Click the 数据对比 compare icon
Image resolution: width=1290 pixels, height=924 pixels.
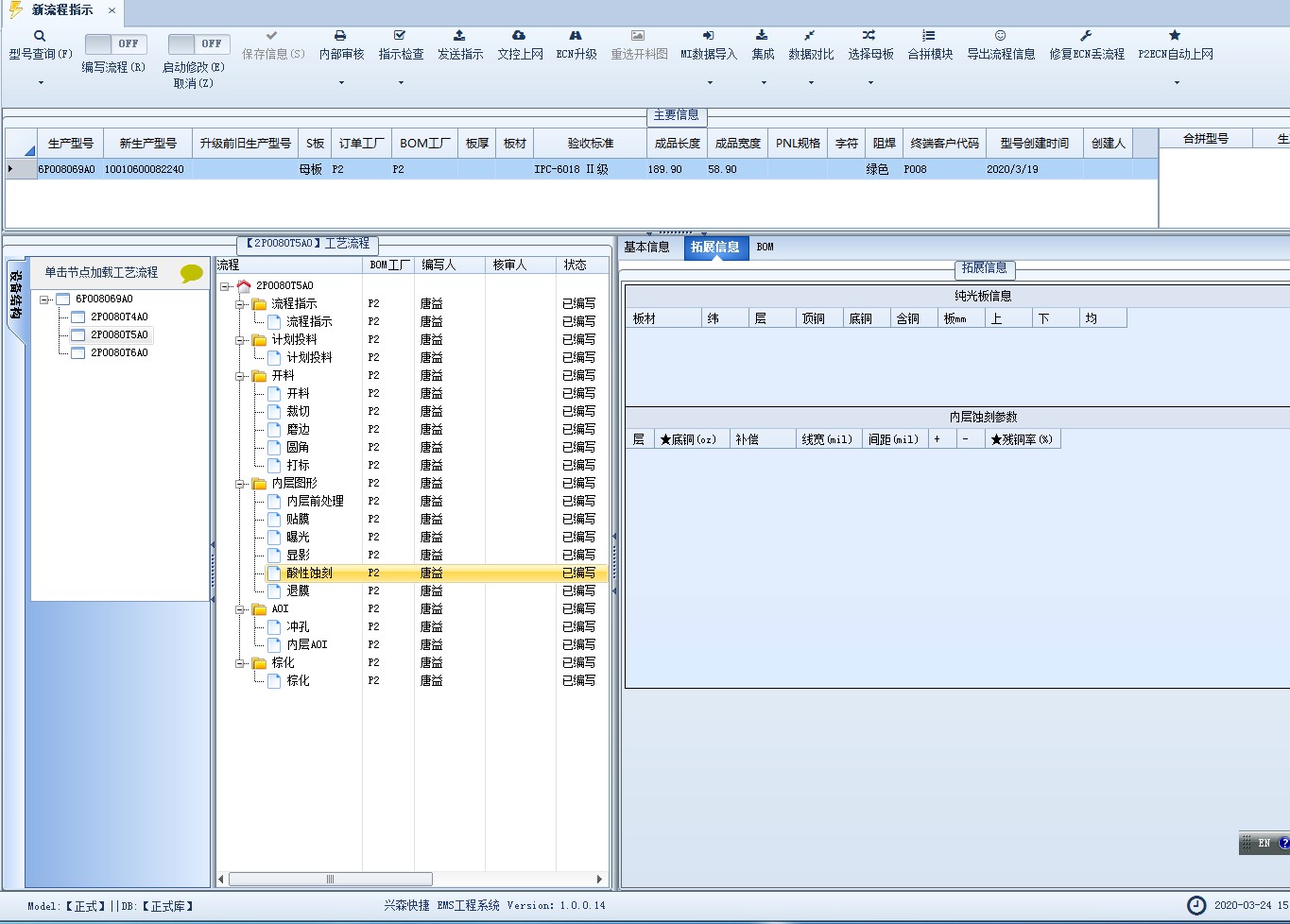[811, 36]
